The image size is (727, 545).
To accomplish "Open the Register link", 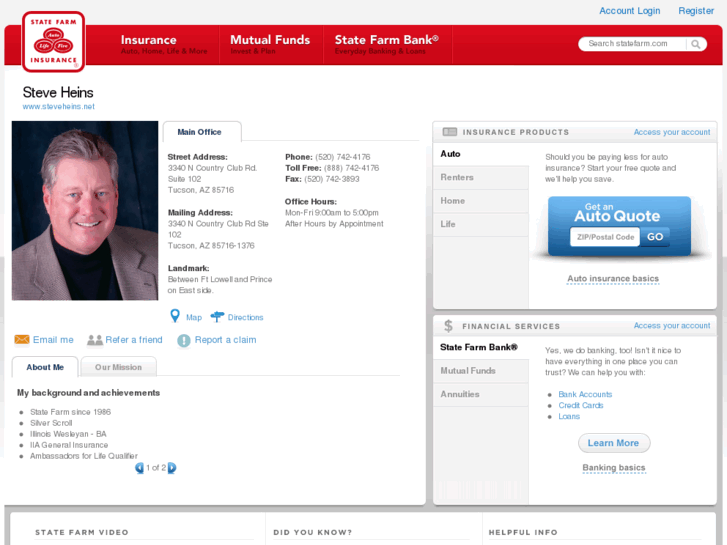I will click(x=696, y=11).
